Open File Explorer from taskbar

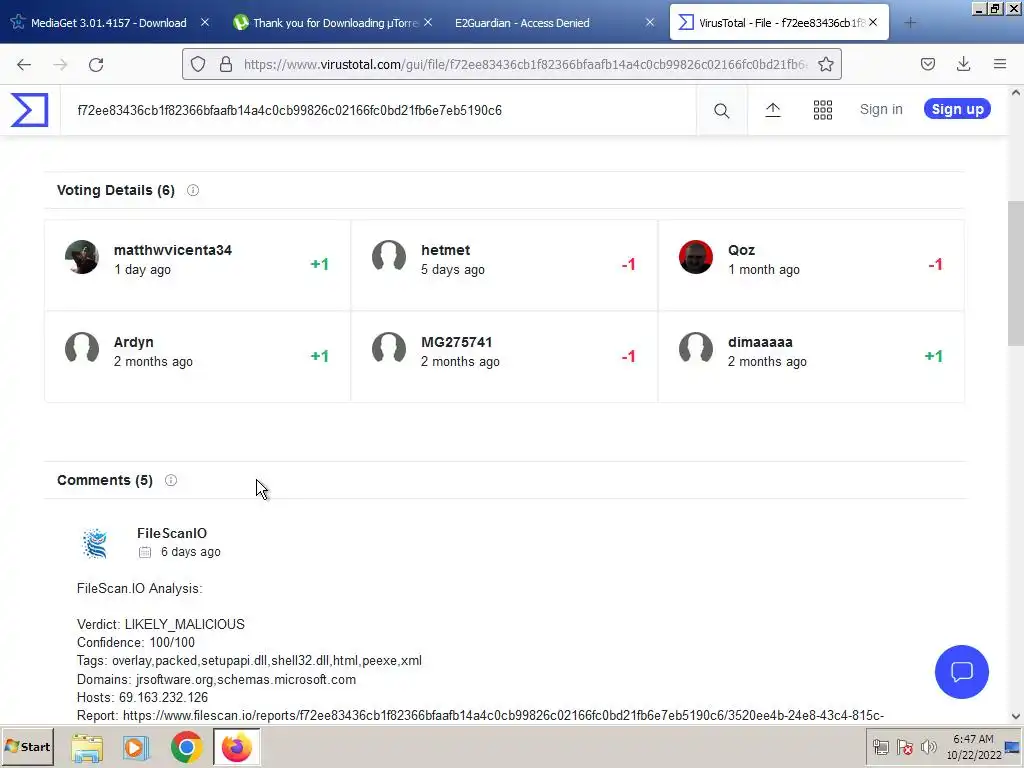(x=87, y=747)
